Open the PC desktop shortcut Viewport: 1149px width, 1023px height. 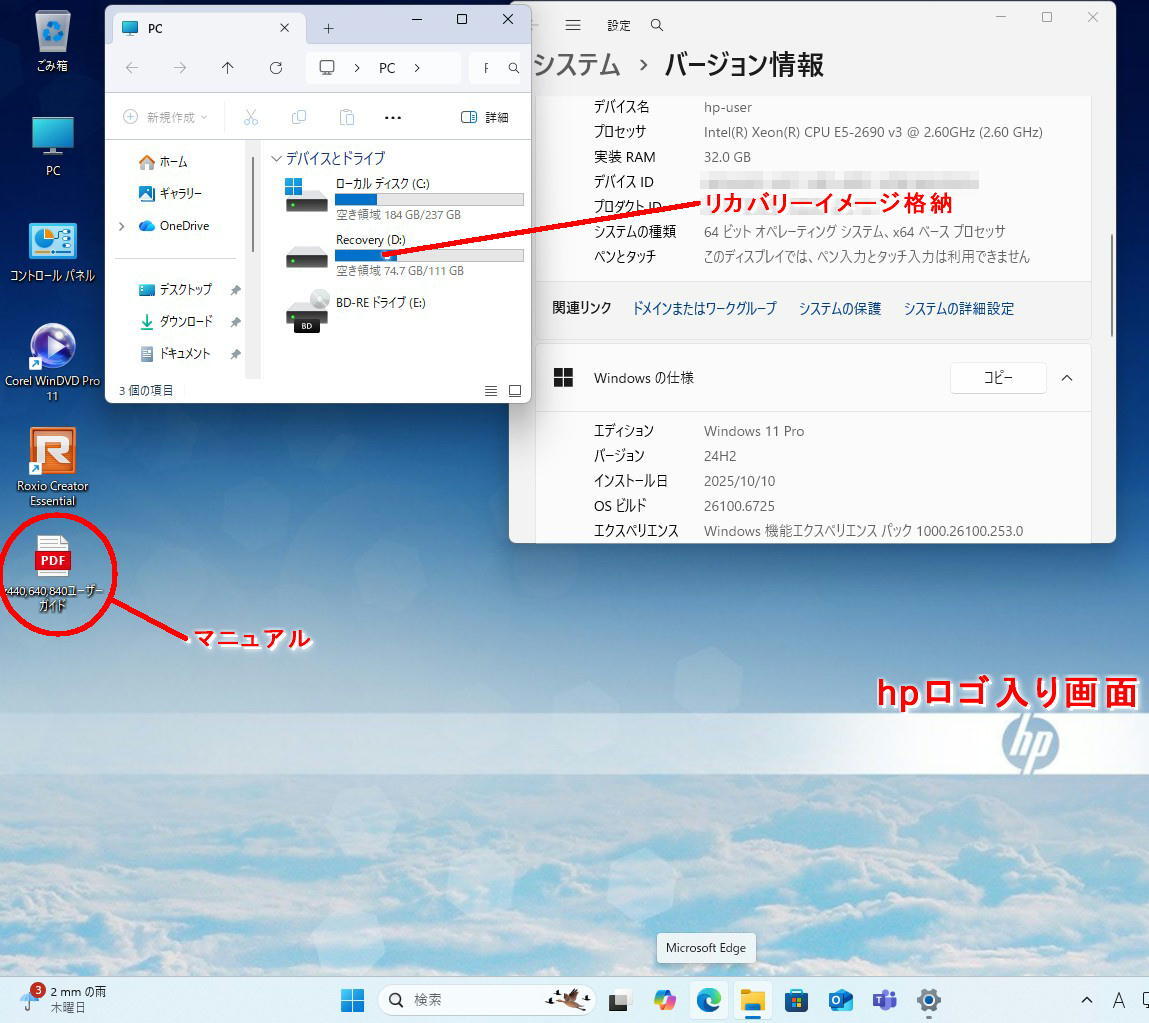53,146
